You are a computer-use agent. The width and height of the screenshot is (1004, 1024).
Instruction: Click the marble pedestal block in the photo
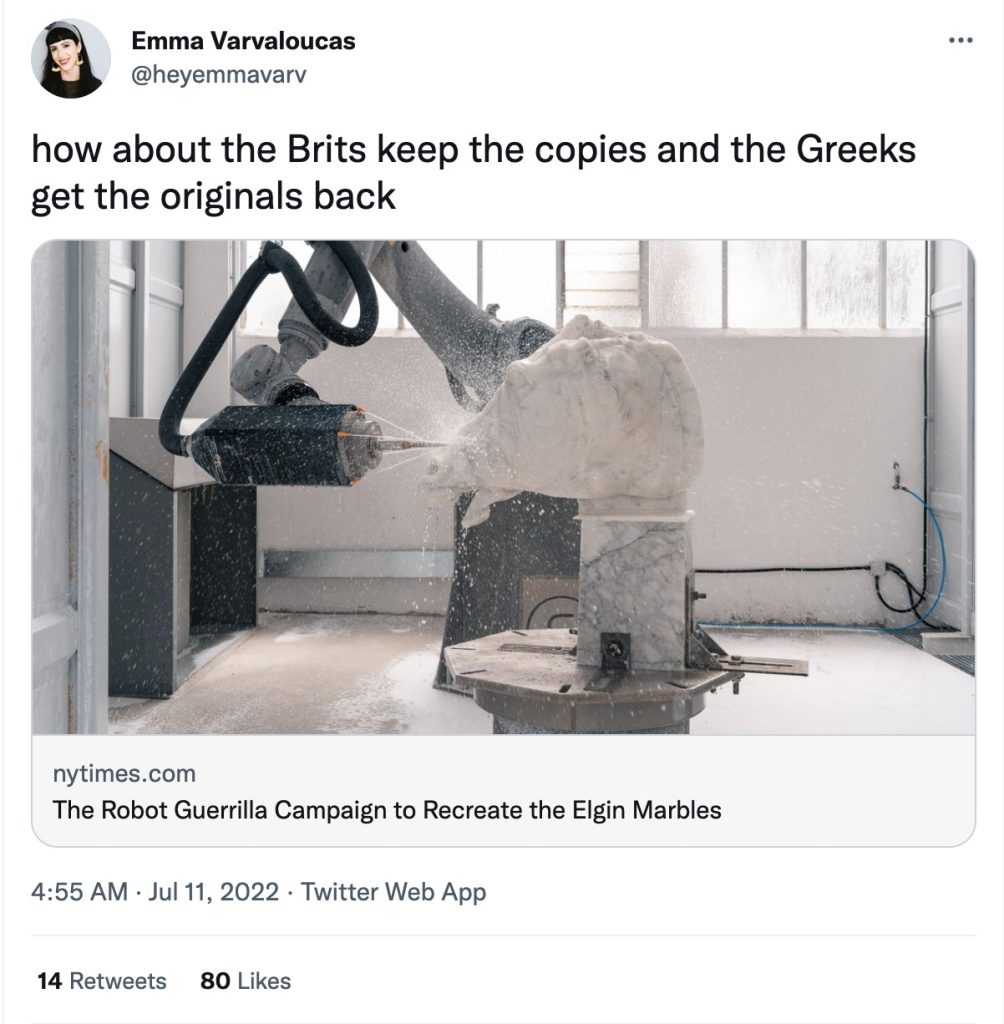(x=634, y=588)
